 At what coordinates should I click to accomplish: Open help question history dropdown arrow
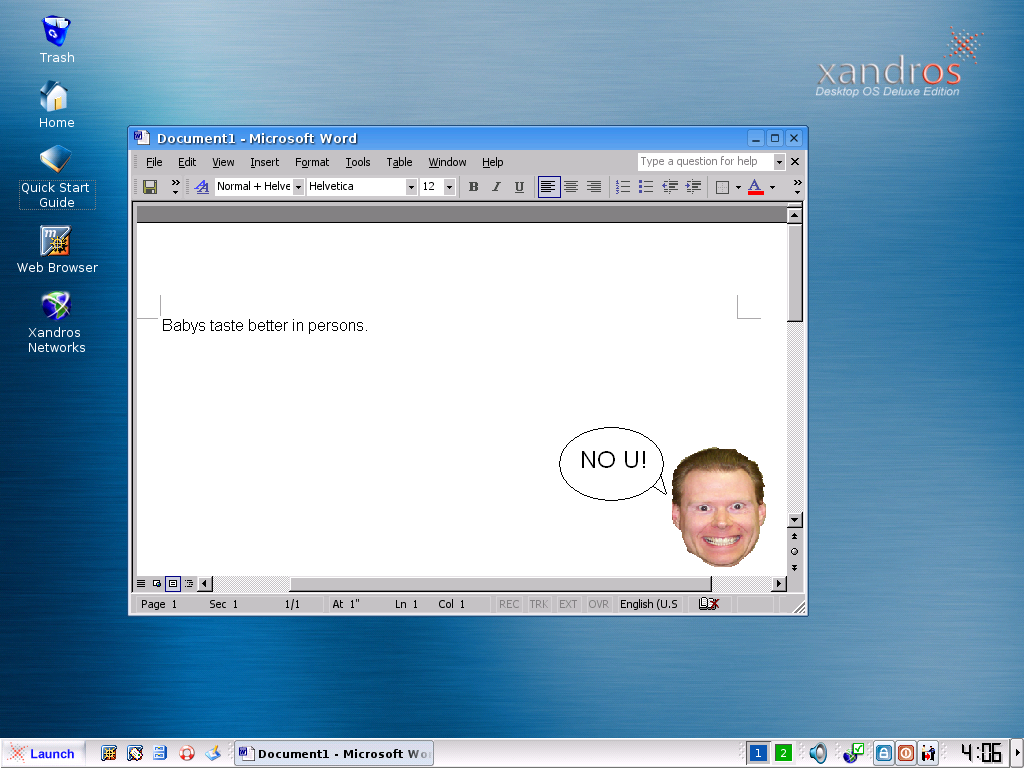tap(778, 161)
